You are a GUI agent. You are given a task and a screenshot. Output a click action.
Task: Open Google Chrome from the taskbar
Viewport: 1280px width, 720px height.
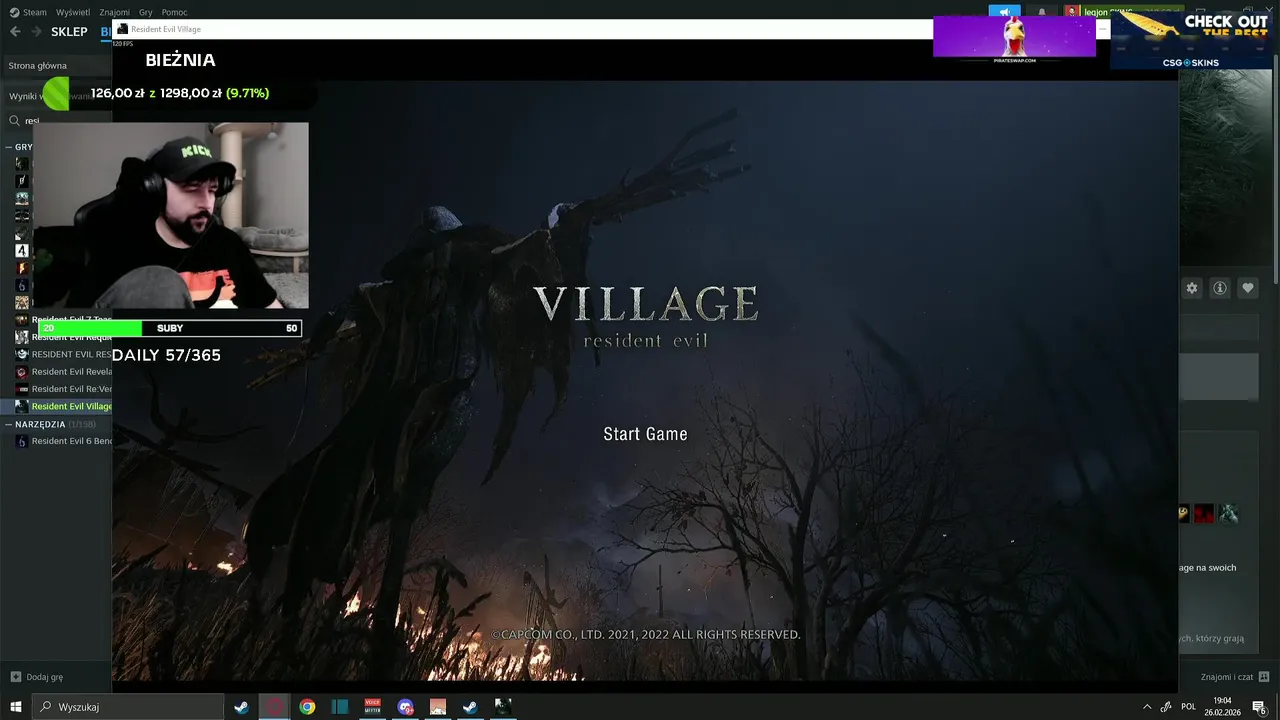coord(307,707)
